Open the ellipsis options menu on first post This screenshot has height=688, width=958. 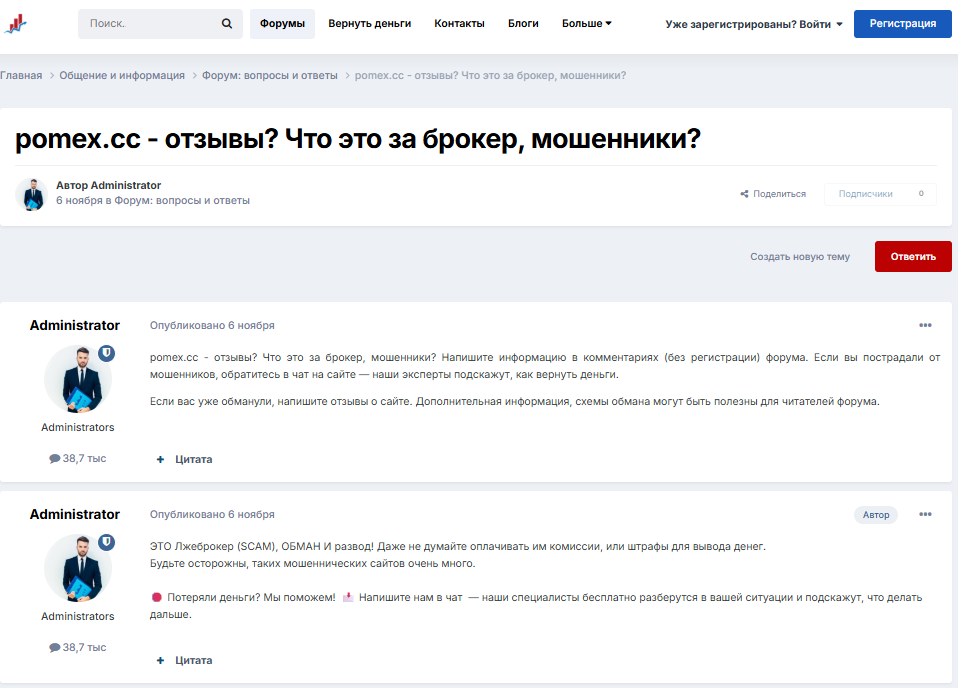pyautogui.click(x=925, y=324)
